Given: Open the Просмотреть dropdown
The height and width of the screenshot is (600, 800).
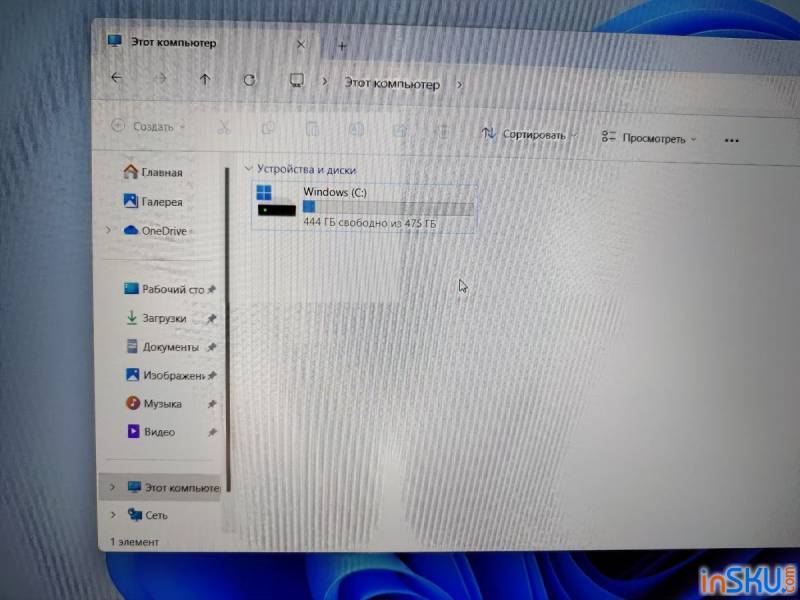Looking at the screenshot, I should click(x=648, y=138).
